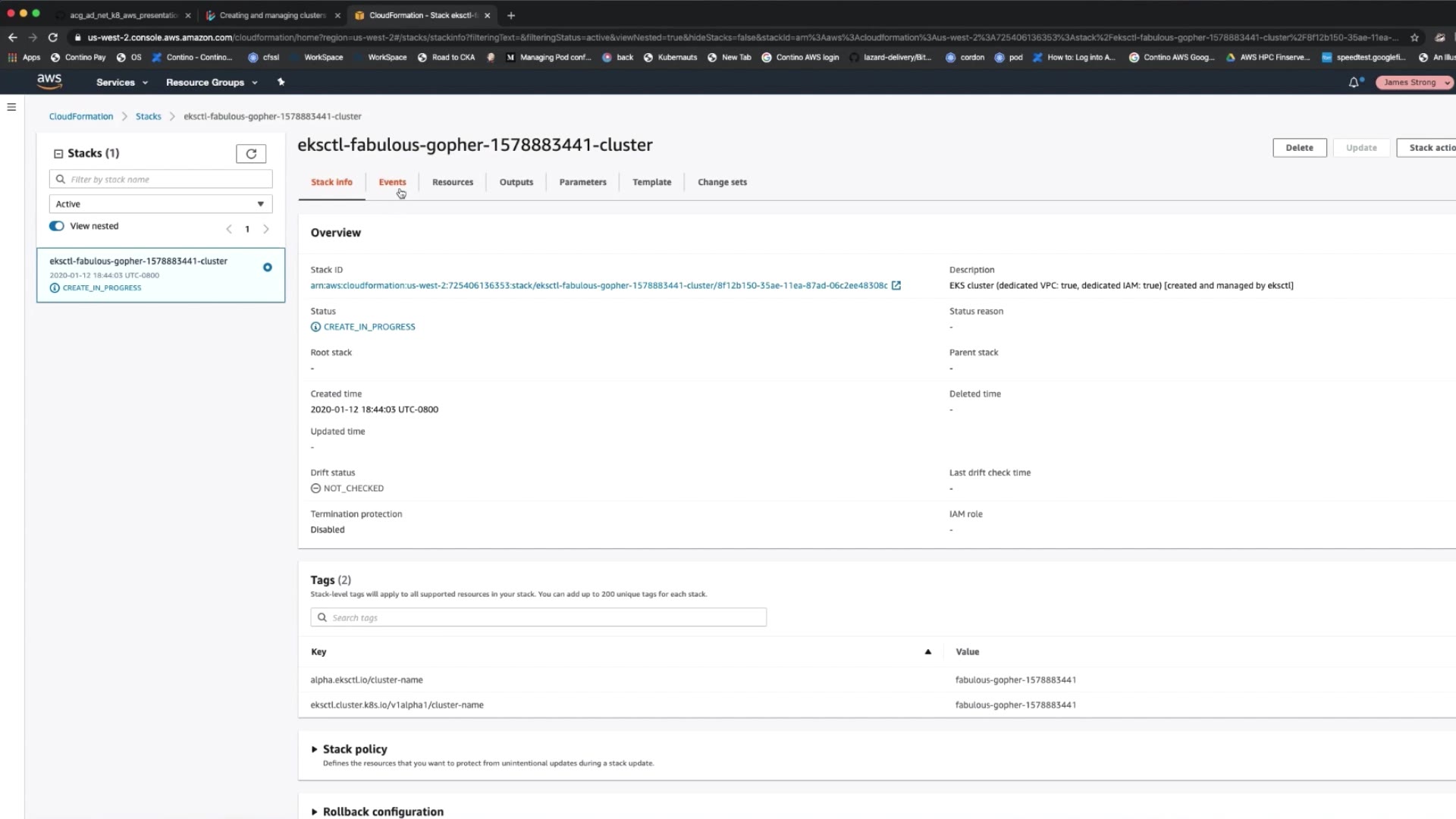Open Stack ID external link icon

tap(896, 286)
